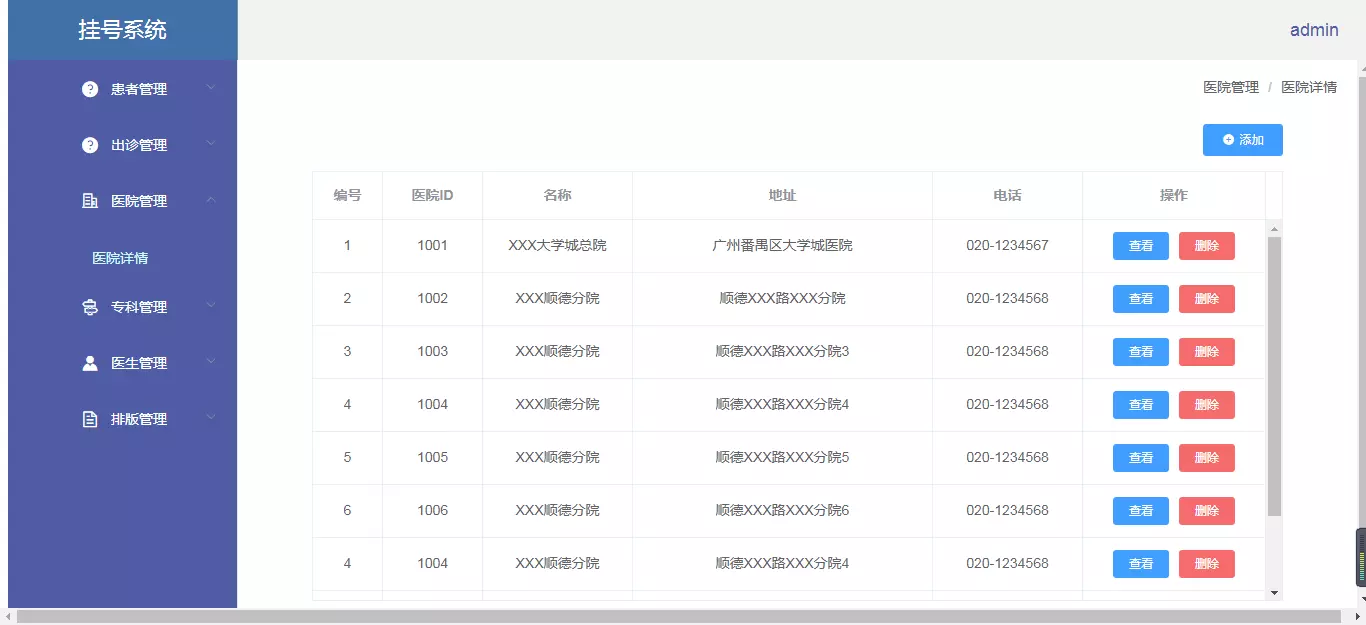Click 删除 for hospital 1006
The height and width of the screenshot is (625, 1366).
pyautogui.click(x=1207, y=511)
